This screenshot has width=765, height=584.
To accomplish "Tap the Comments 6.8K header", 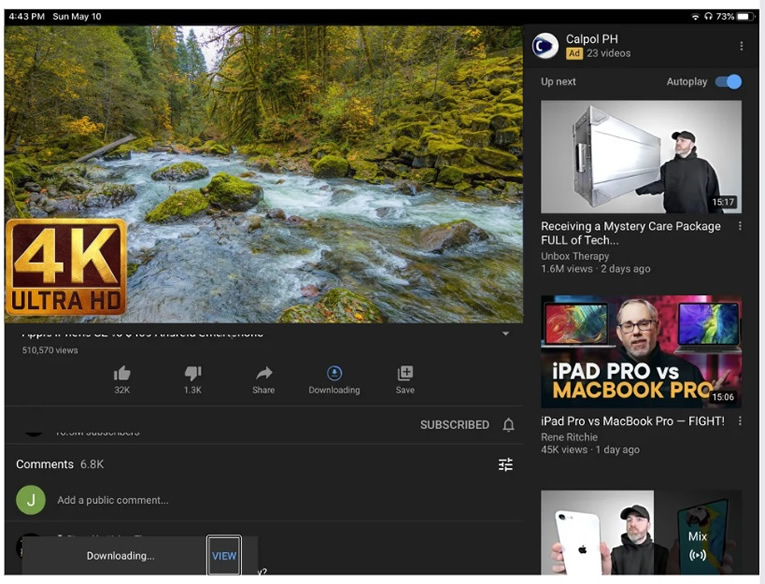I will [x=60, y=464].
